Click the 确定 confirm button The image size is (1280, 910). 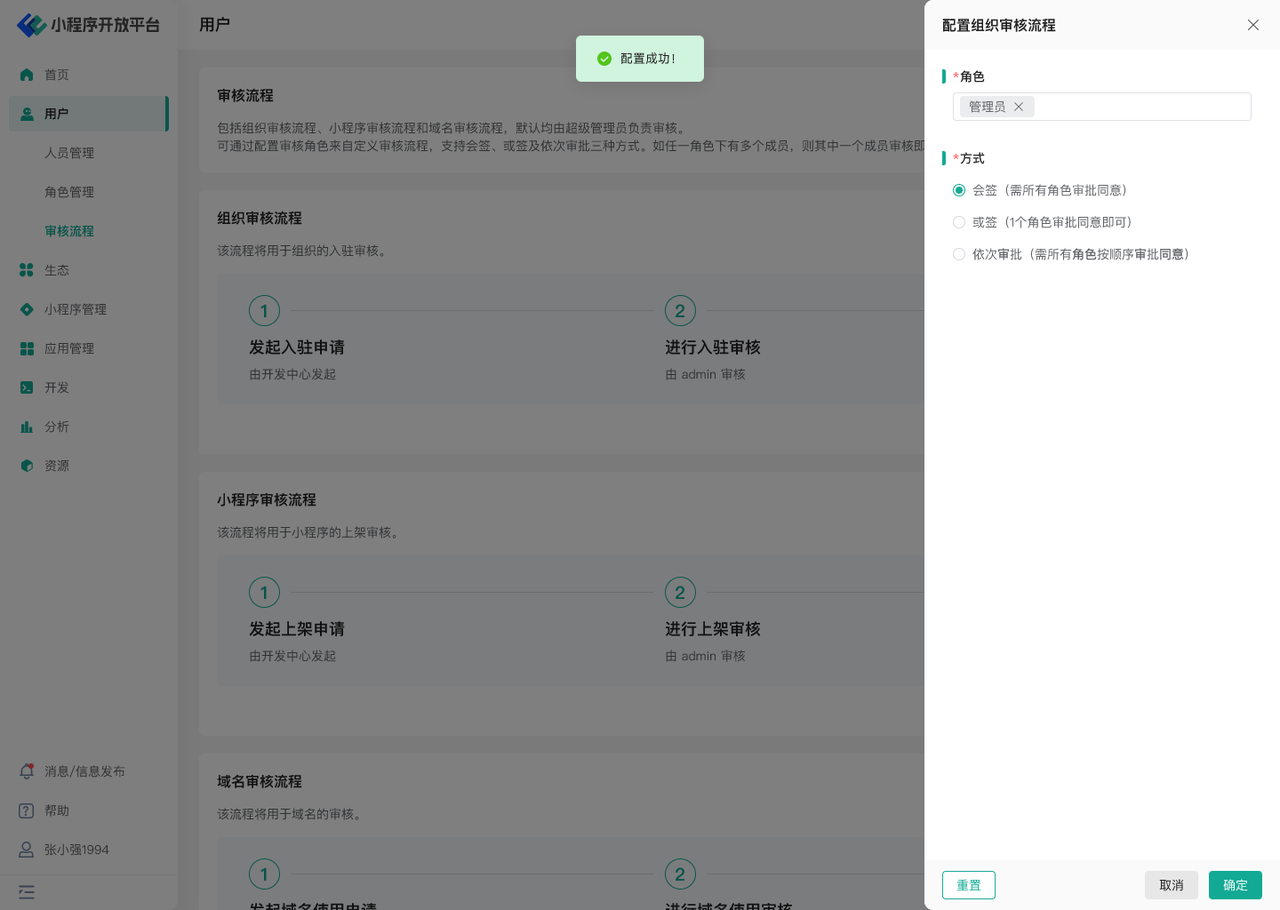1235,885
